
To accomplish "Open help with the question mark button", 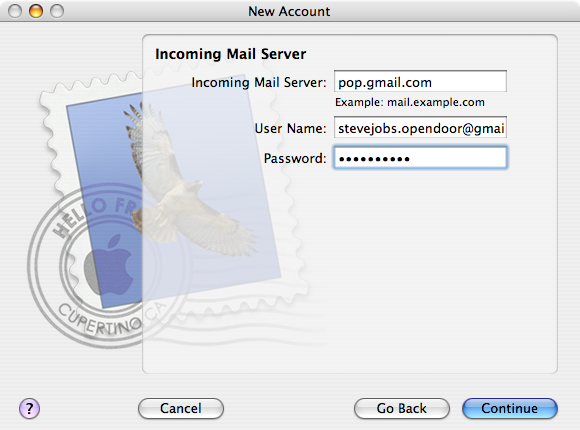I will 29,409.
